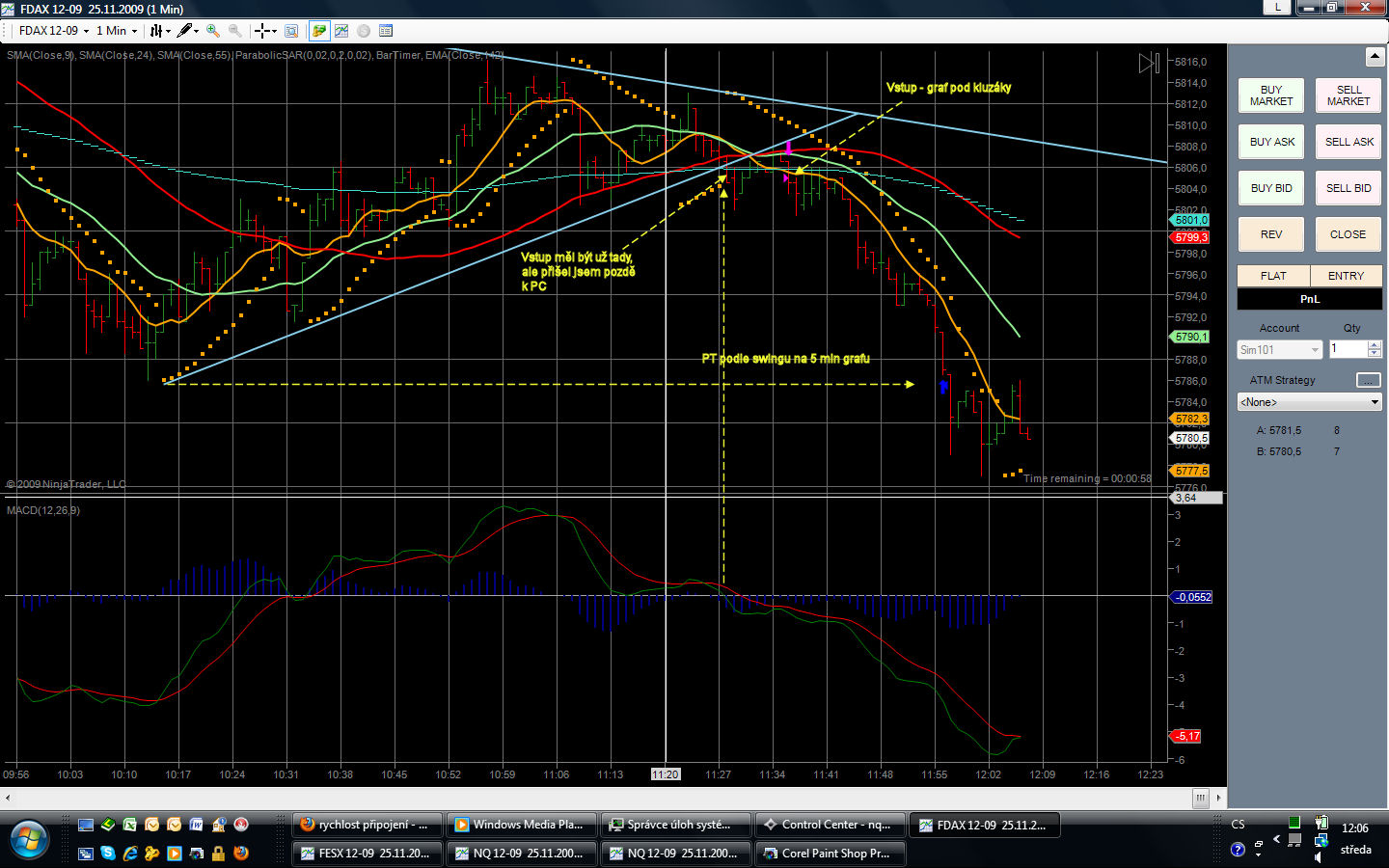Toggle the chart trader panel icon
The image size is (1389, 868).
coord(318,31)
